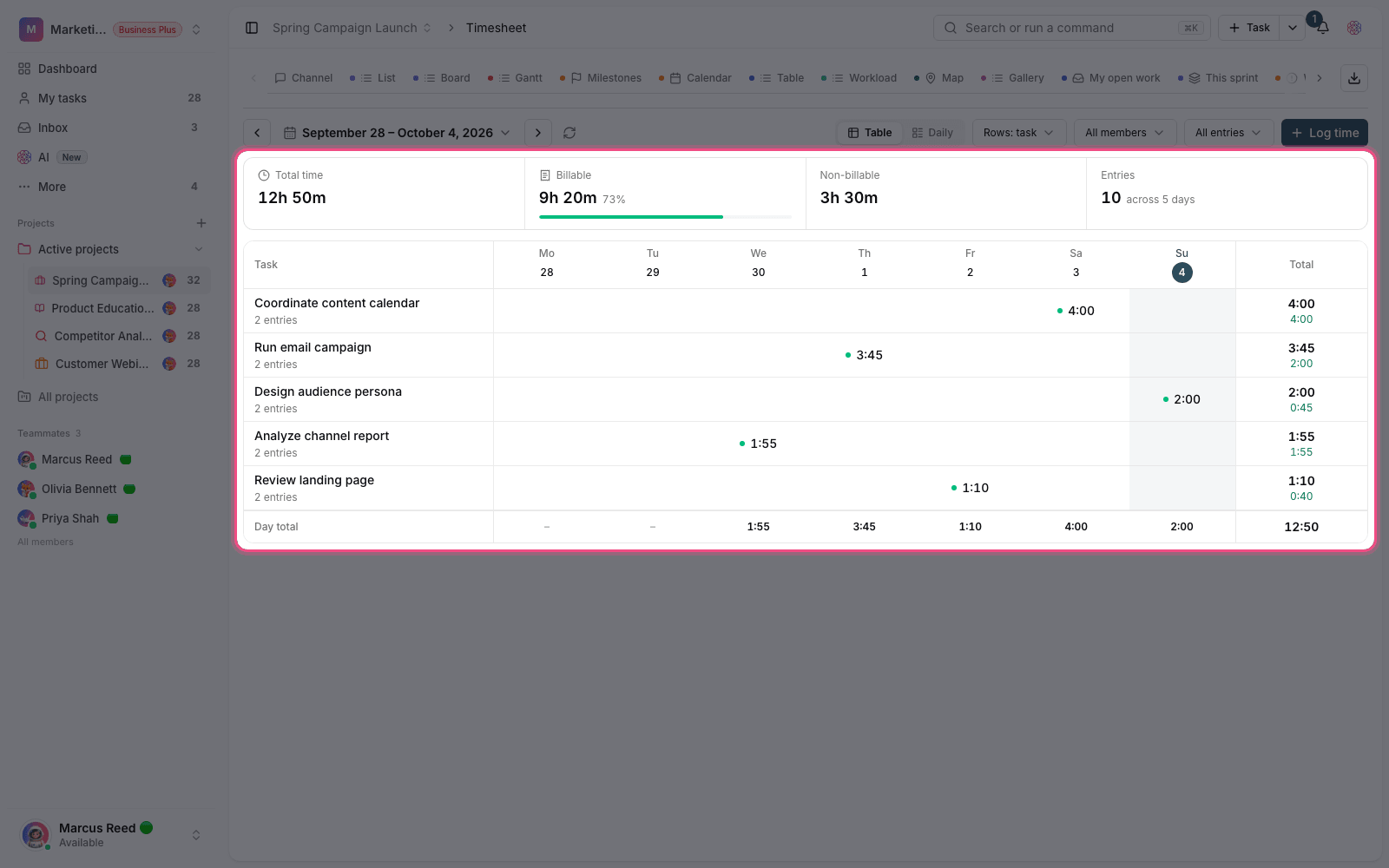Click the export download icon
1389x868 pixels.
click(x=1354, y=78)
